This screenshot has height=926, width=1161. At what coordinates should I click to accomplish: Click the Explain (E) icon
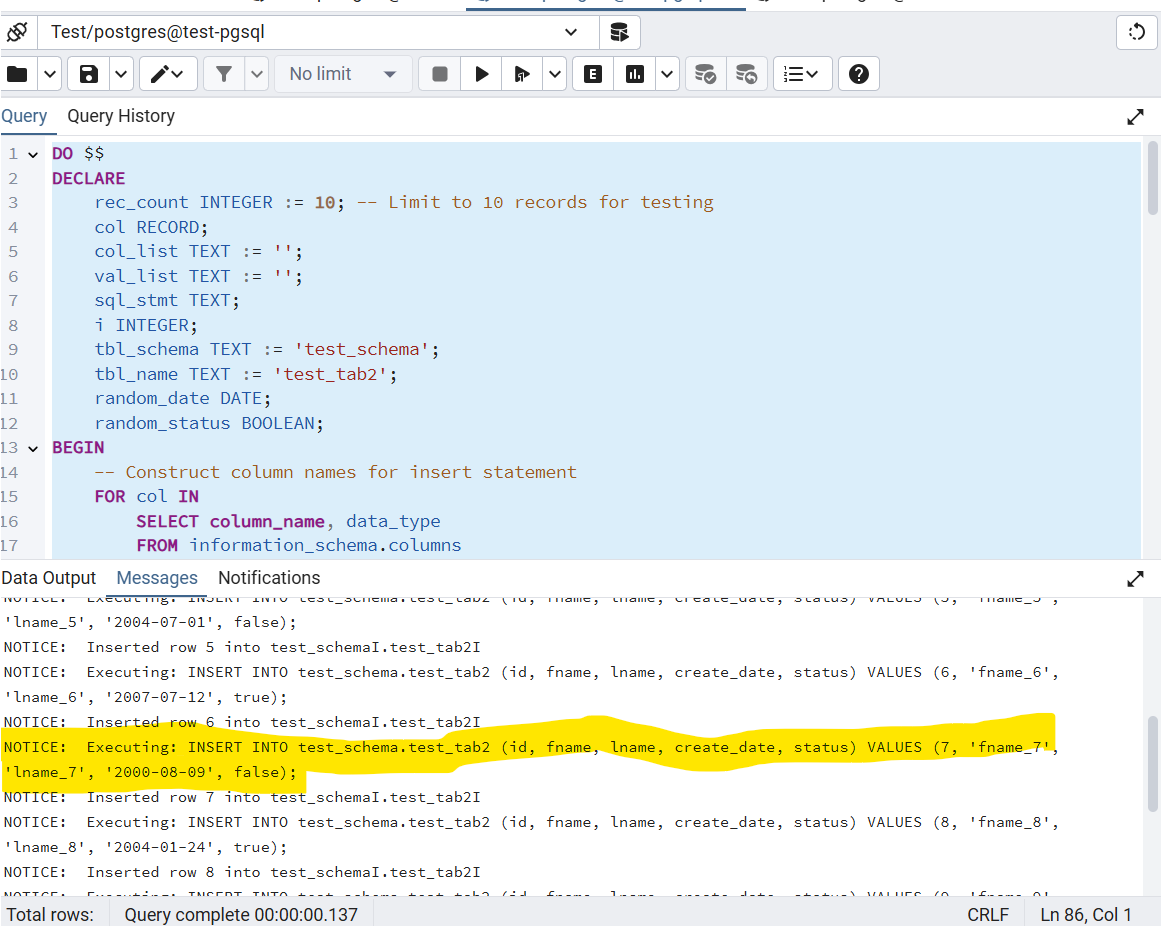(593, 74)
